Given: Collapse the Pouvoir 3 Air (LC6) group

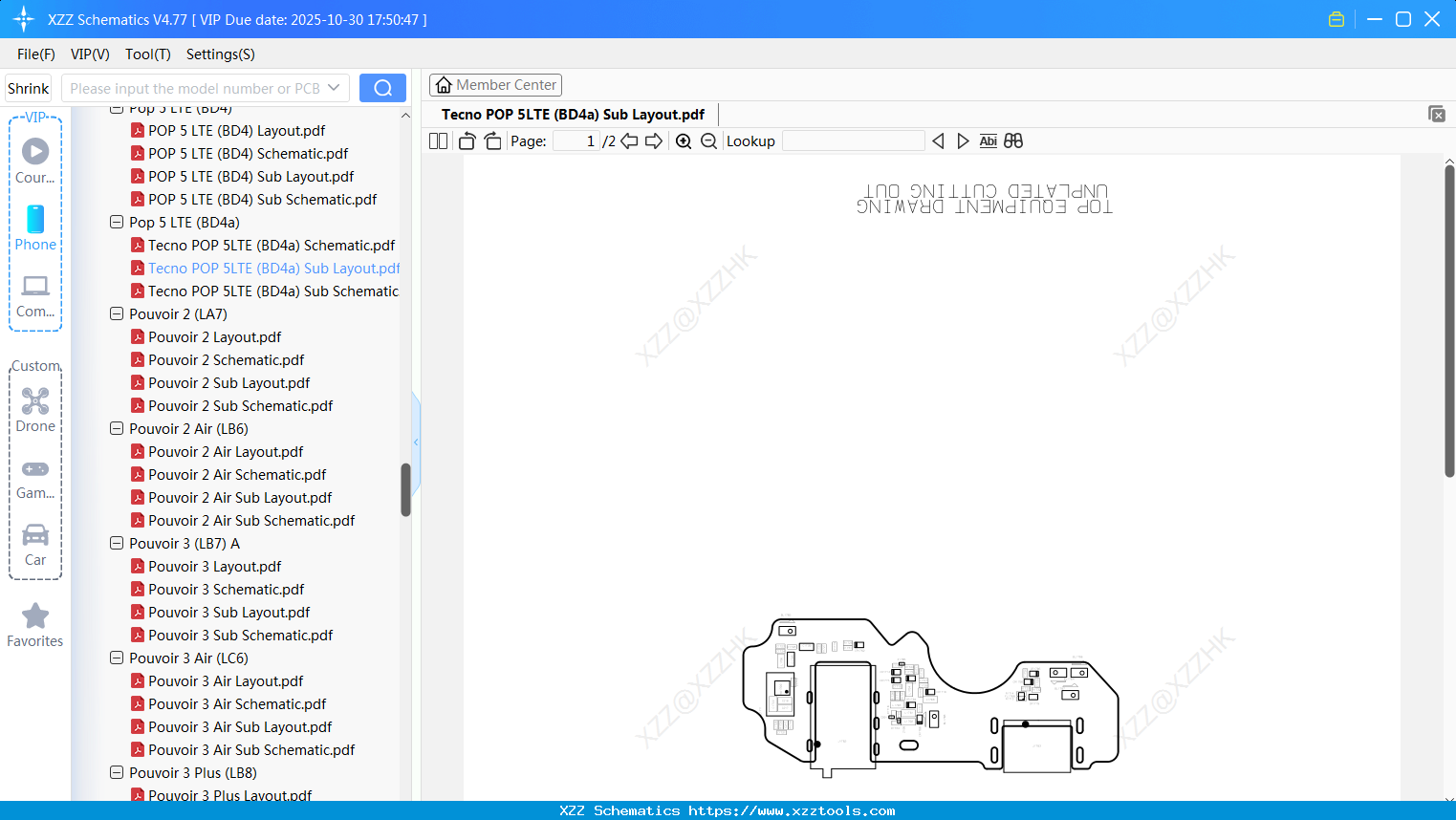Looking at the screenshot, I should click(116, 658).
